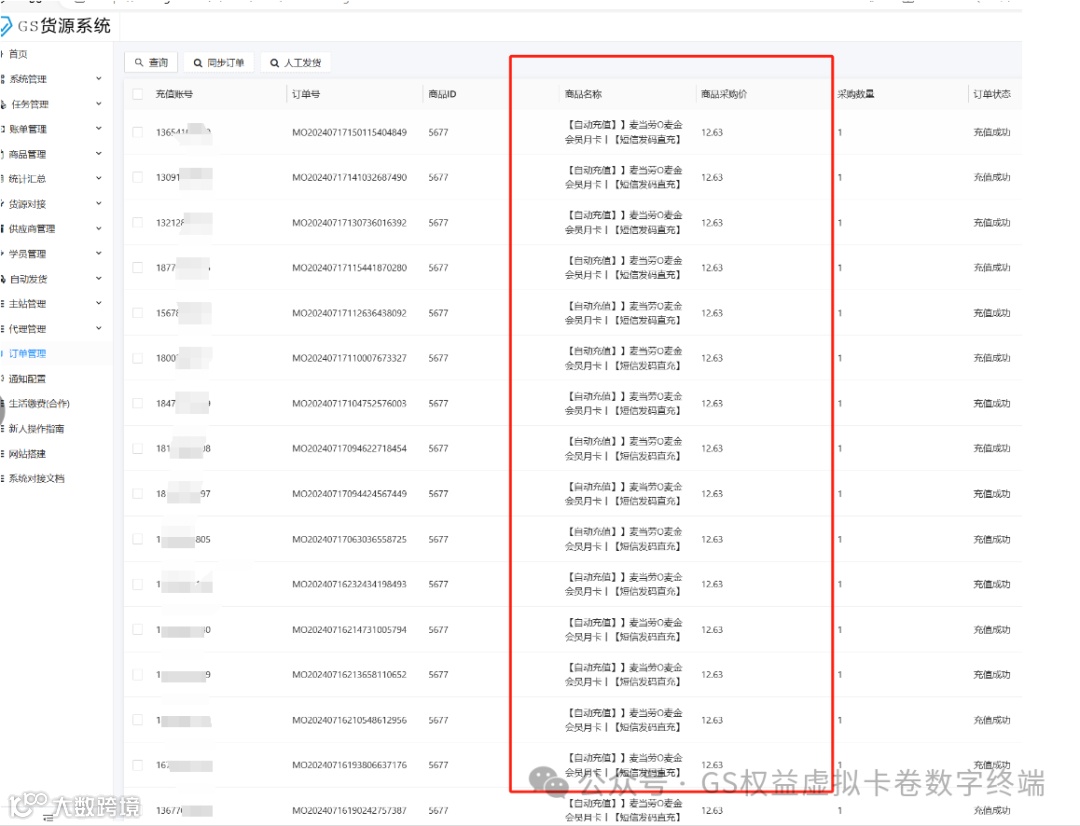Go to 首页 in the sidebar
Screen dimensions: 1080x826
(x=18, y=54)
